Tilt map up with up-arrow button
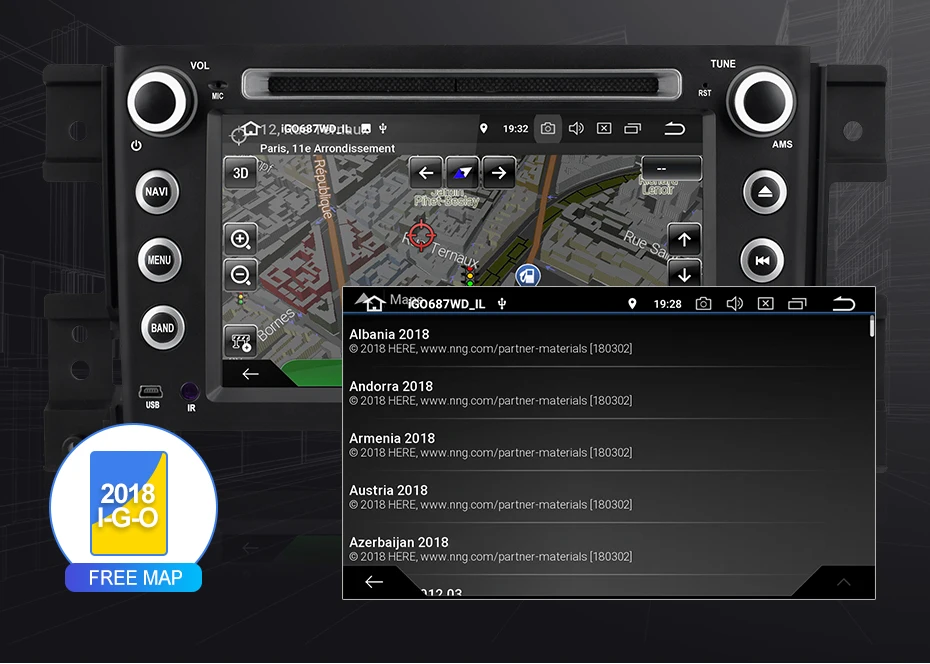930x664 pixels. click(x=684, y=240)
